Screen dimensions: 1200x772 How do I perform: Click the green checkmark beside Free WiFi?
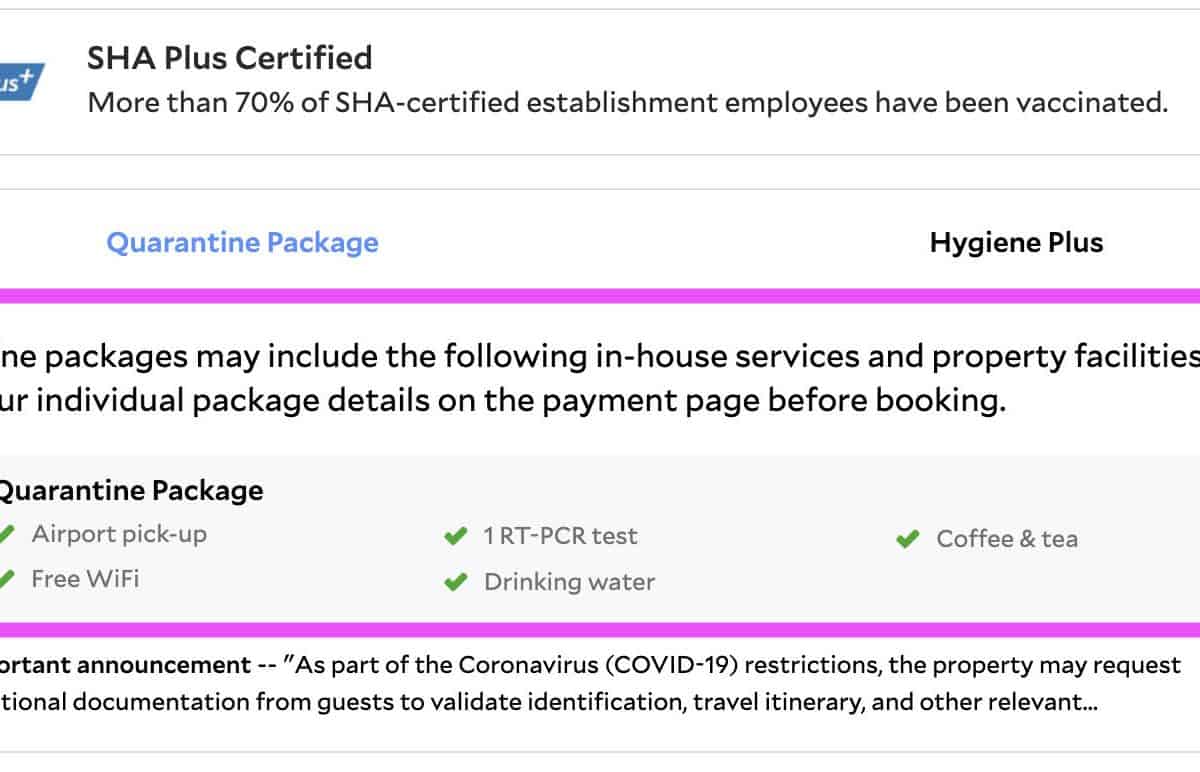tap(7, 579)
